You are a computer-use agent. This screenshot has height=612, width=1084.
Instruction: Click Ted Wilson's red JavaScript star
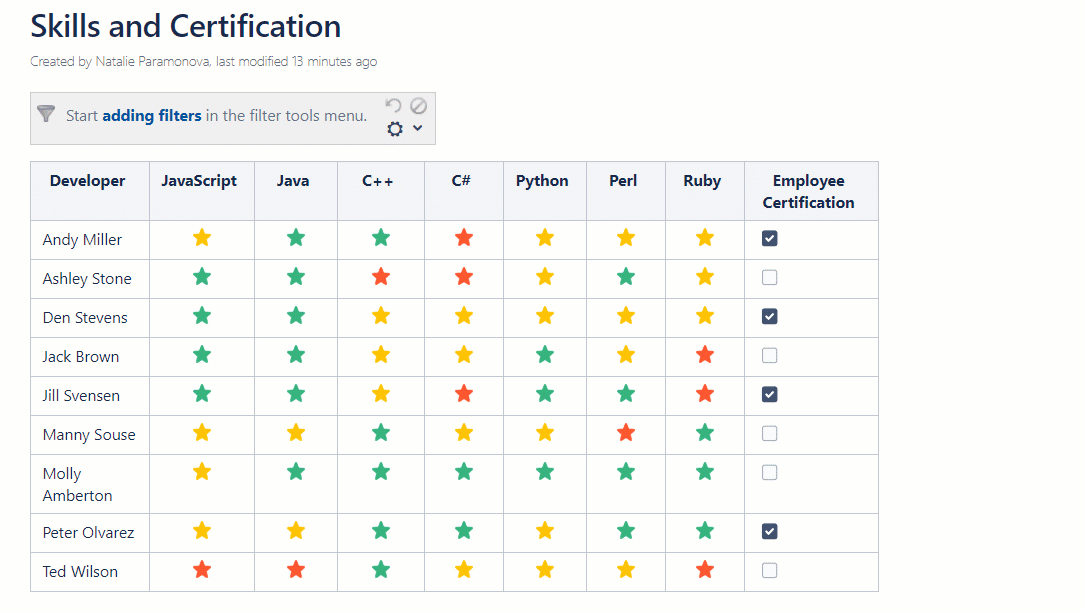(x=202, y=570)
